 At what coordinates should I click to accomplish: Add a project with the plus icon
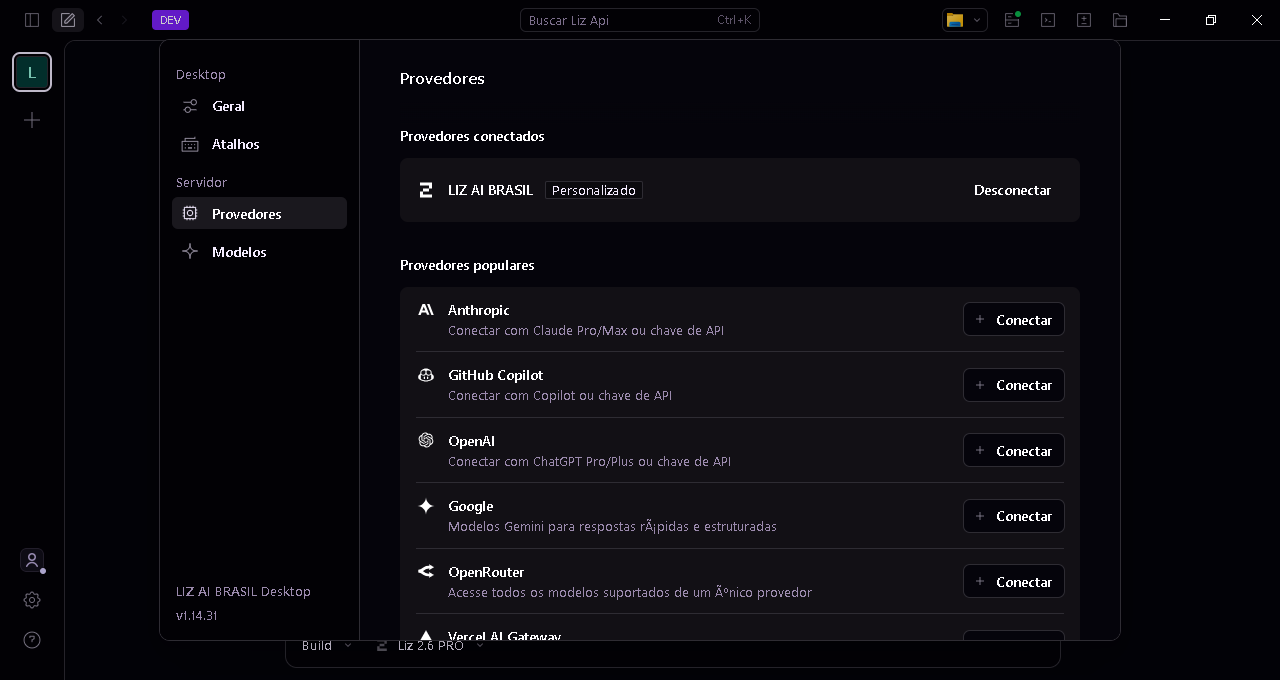point(32,120)
